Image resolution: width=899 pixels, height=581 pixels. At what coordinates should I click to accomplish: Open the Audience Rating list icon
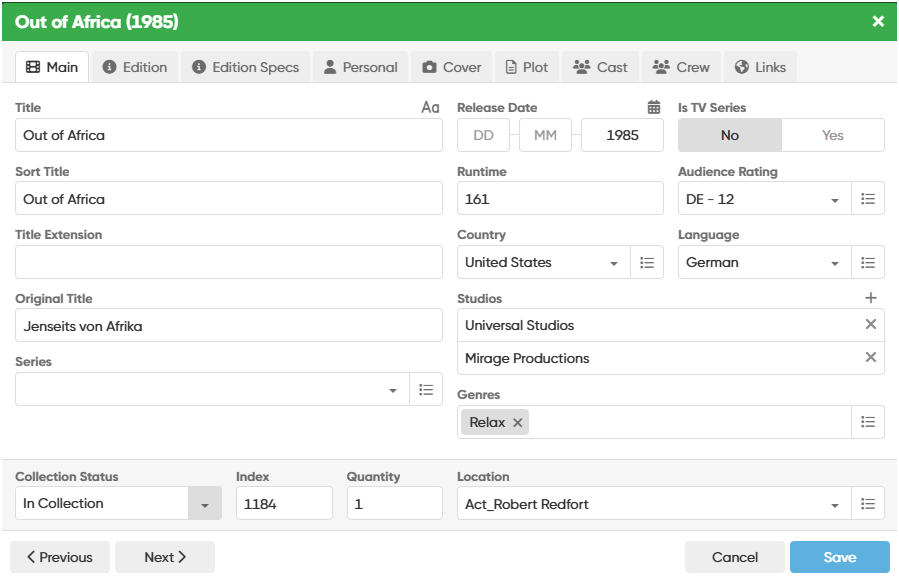pos(867,199)
